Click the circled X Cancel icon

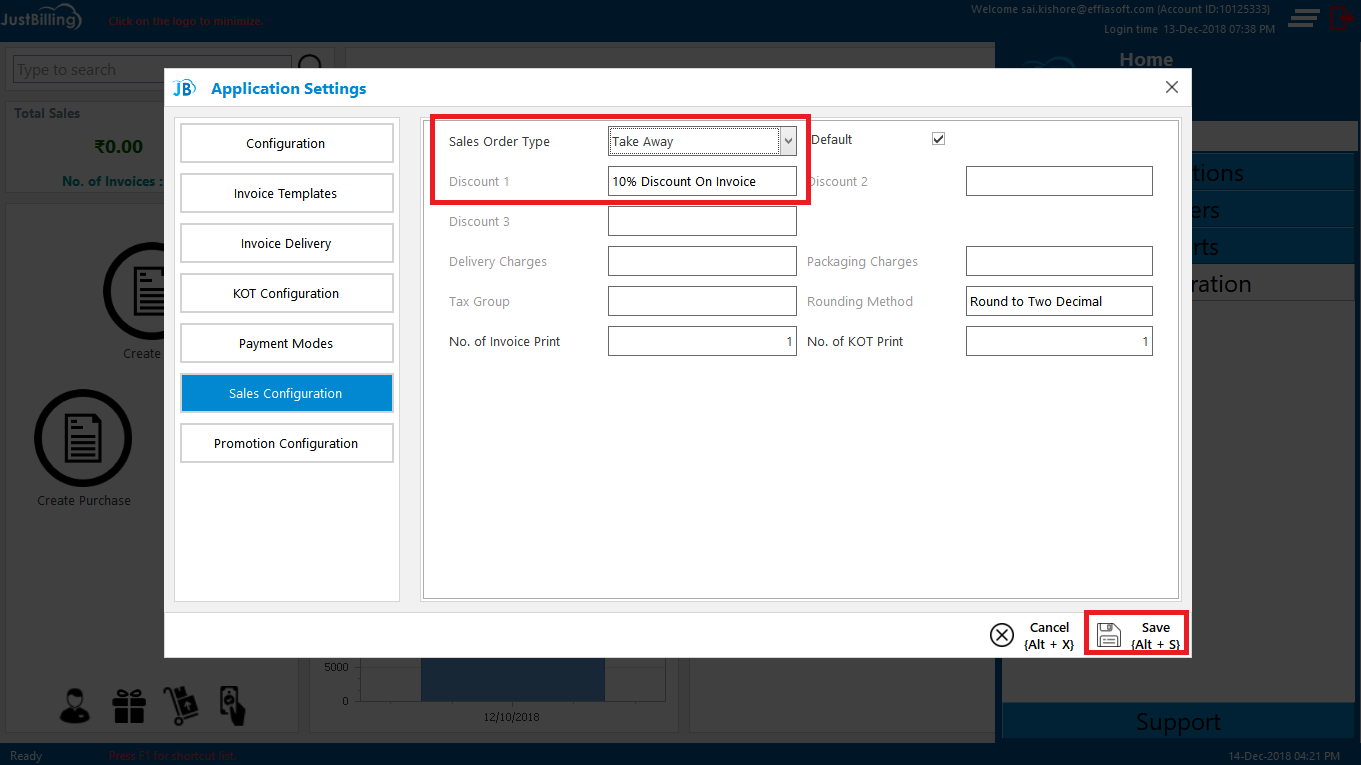tap(1001, 635)
